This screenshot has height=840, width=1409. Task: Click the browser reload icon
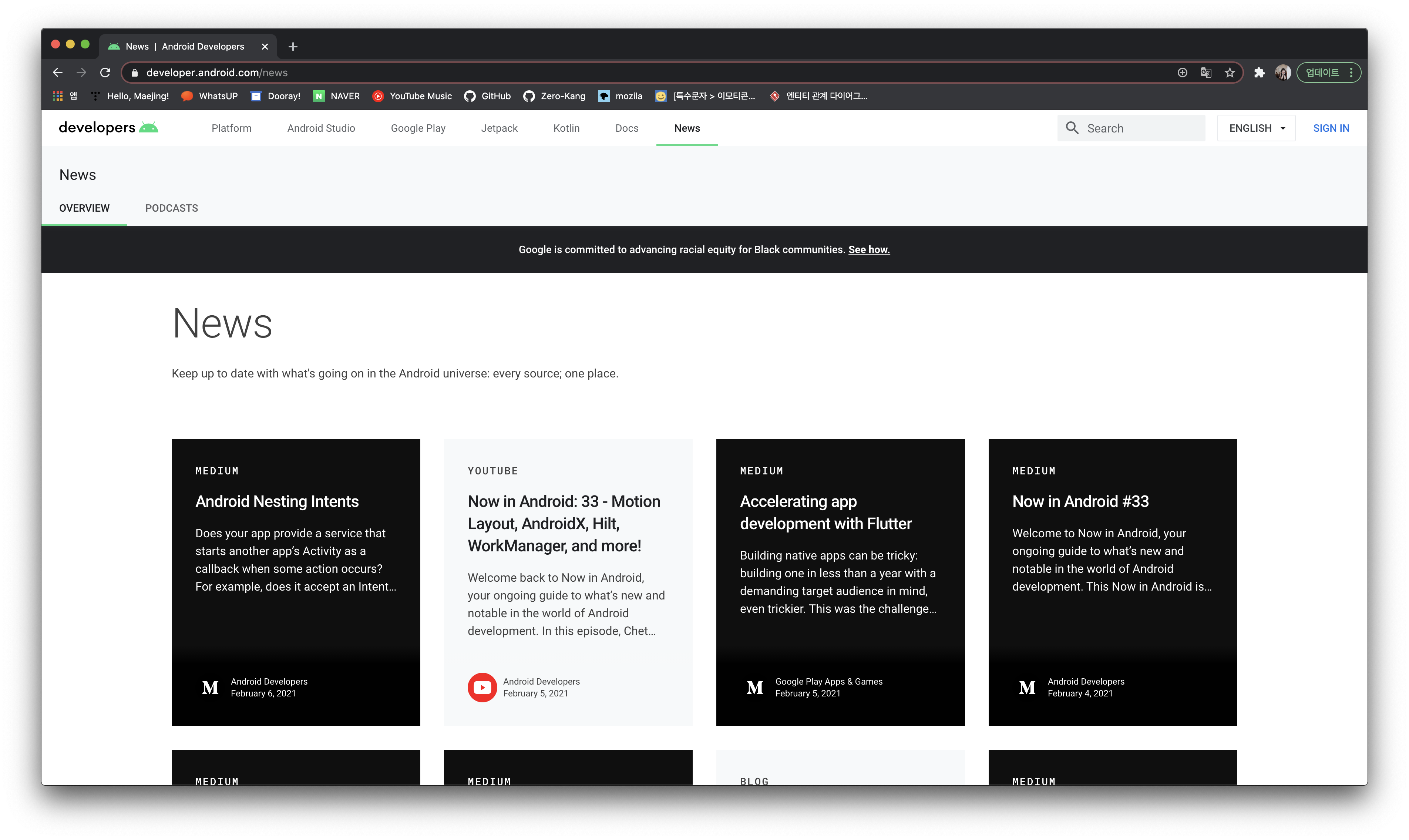click(x=105, y=73)
